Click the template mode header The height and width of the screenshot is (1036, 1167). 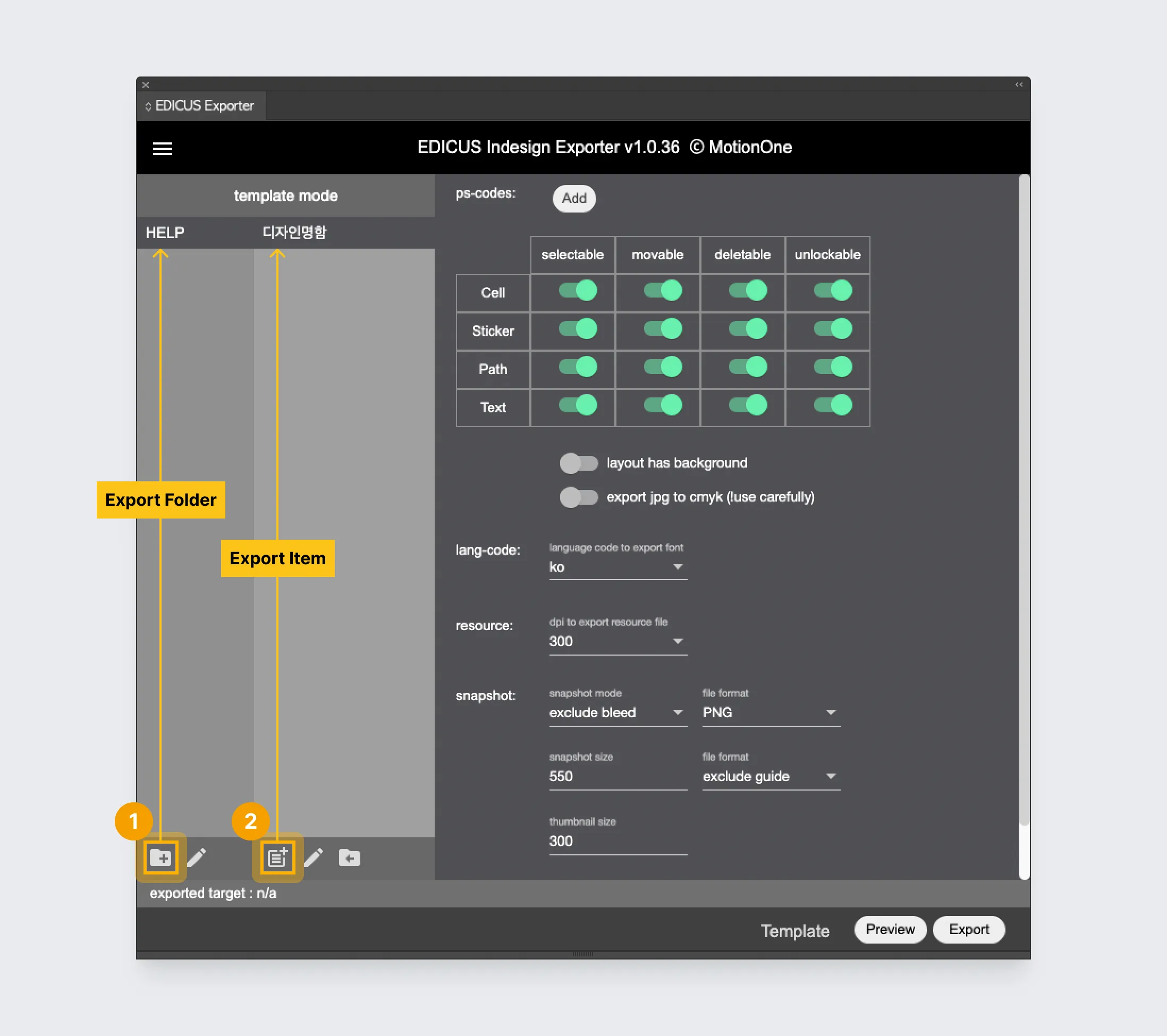[285, 196]
